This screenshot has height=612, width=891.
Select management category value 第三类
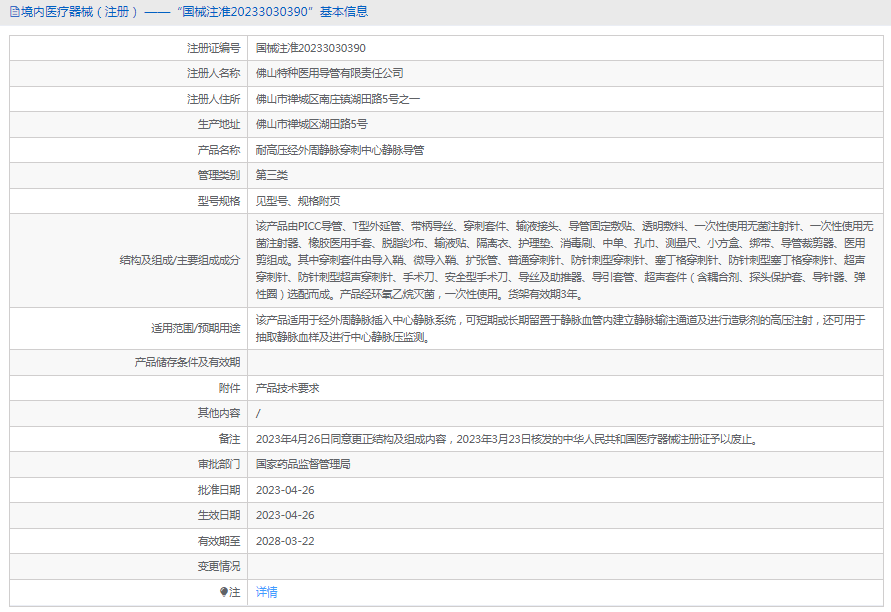(272, 175)
